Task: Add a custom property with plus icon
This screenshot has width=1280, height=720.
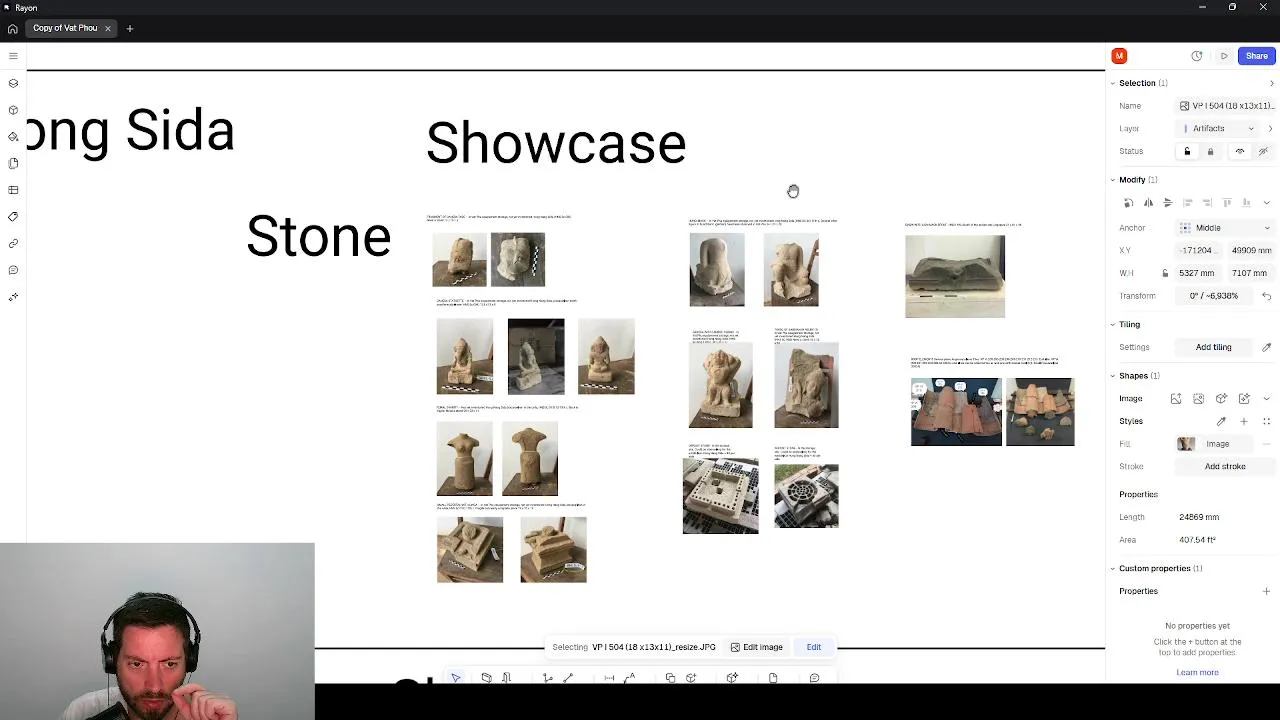Action: [1266, 591]
